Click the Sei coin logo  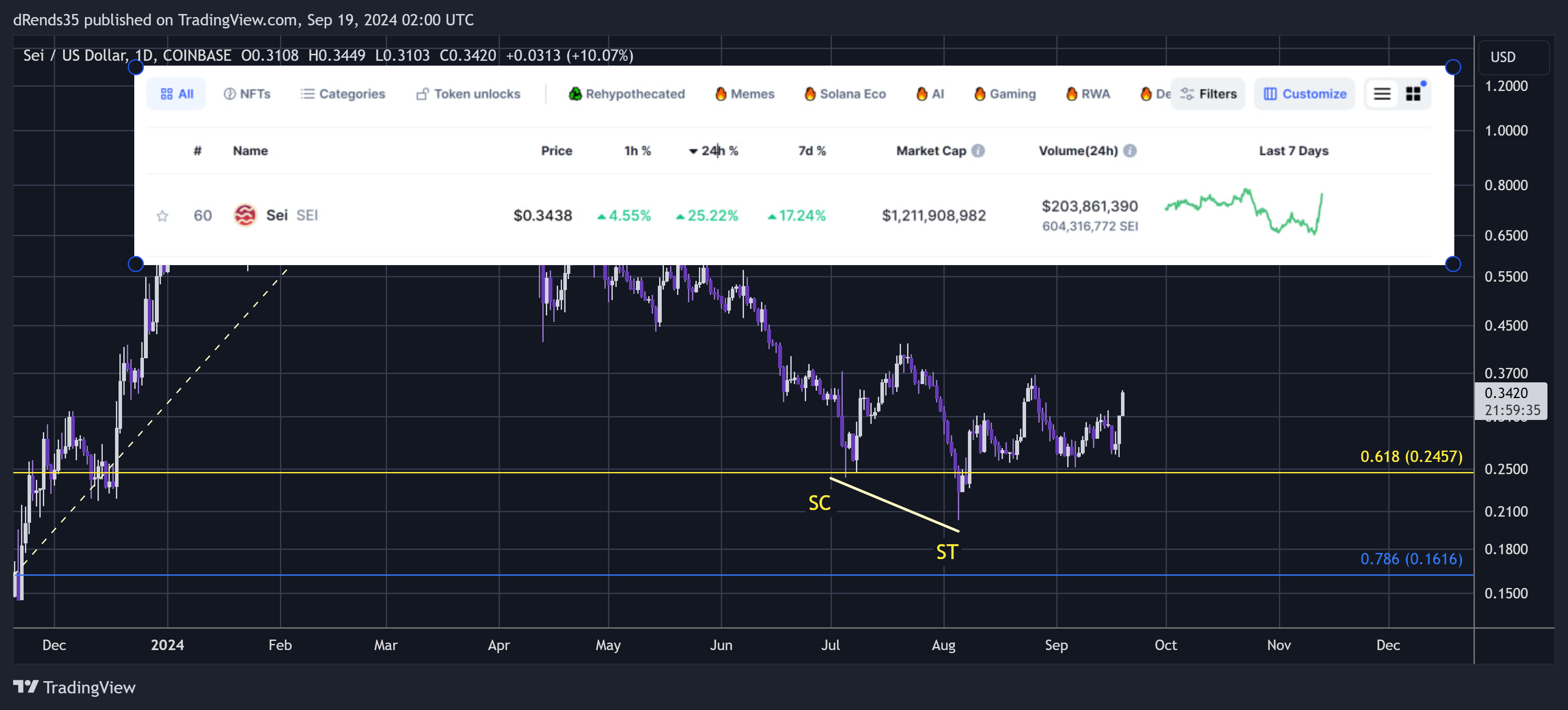pyautogui.click(x=244, y=215)
